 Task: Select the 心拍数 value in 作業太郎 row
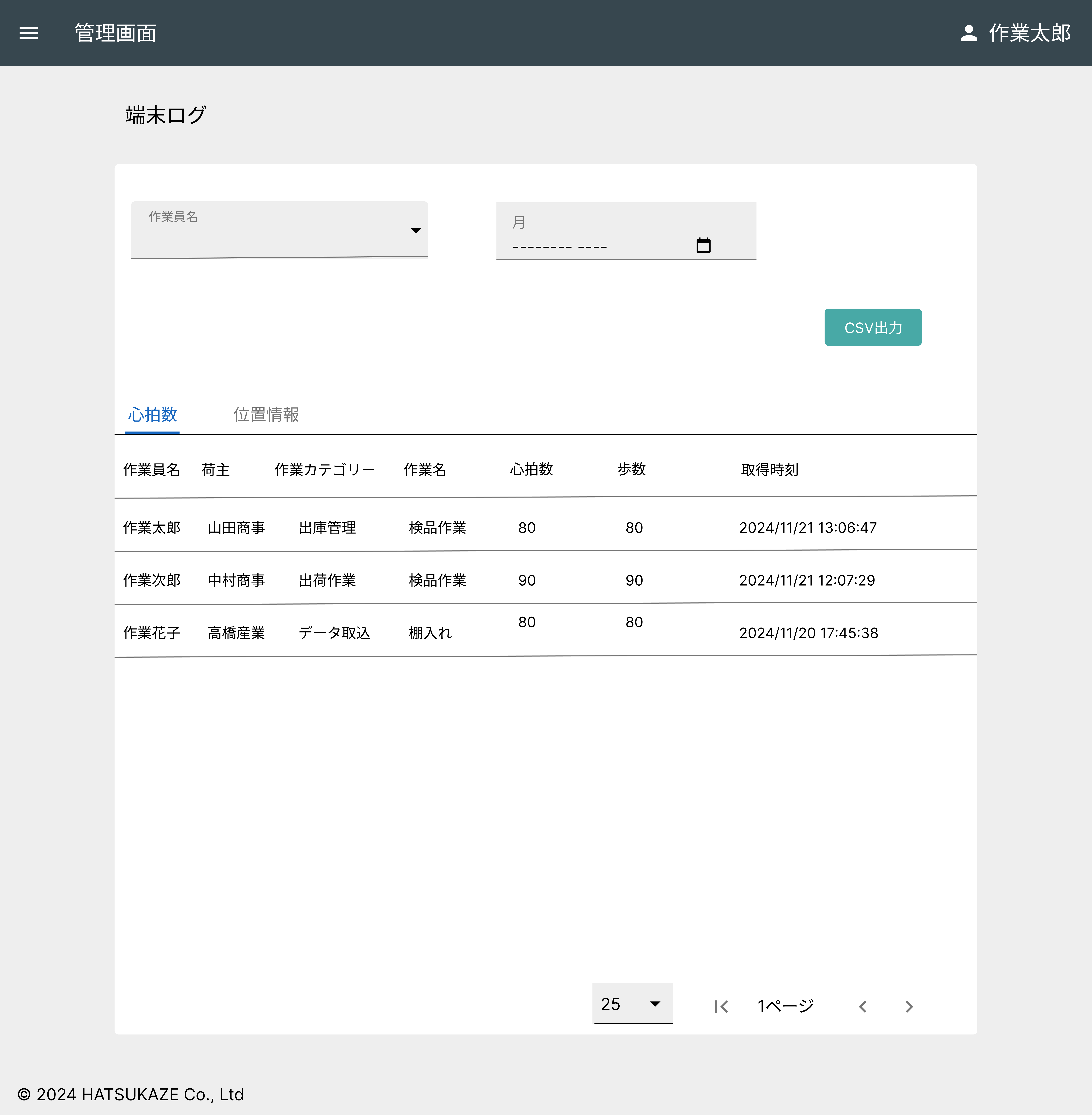[527, 528]
